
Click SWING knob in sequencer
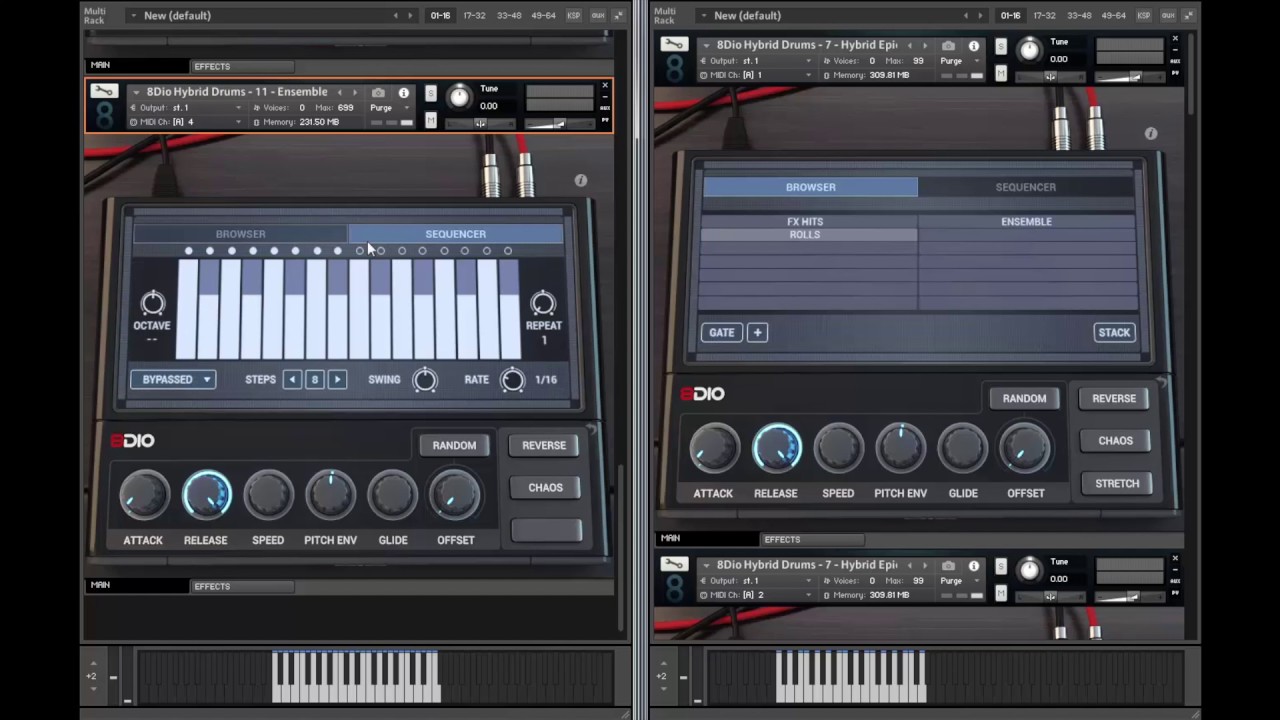pos(425,380)
